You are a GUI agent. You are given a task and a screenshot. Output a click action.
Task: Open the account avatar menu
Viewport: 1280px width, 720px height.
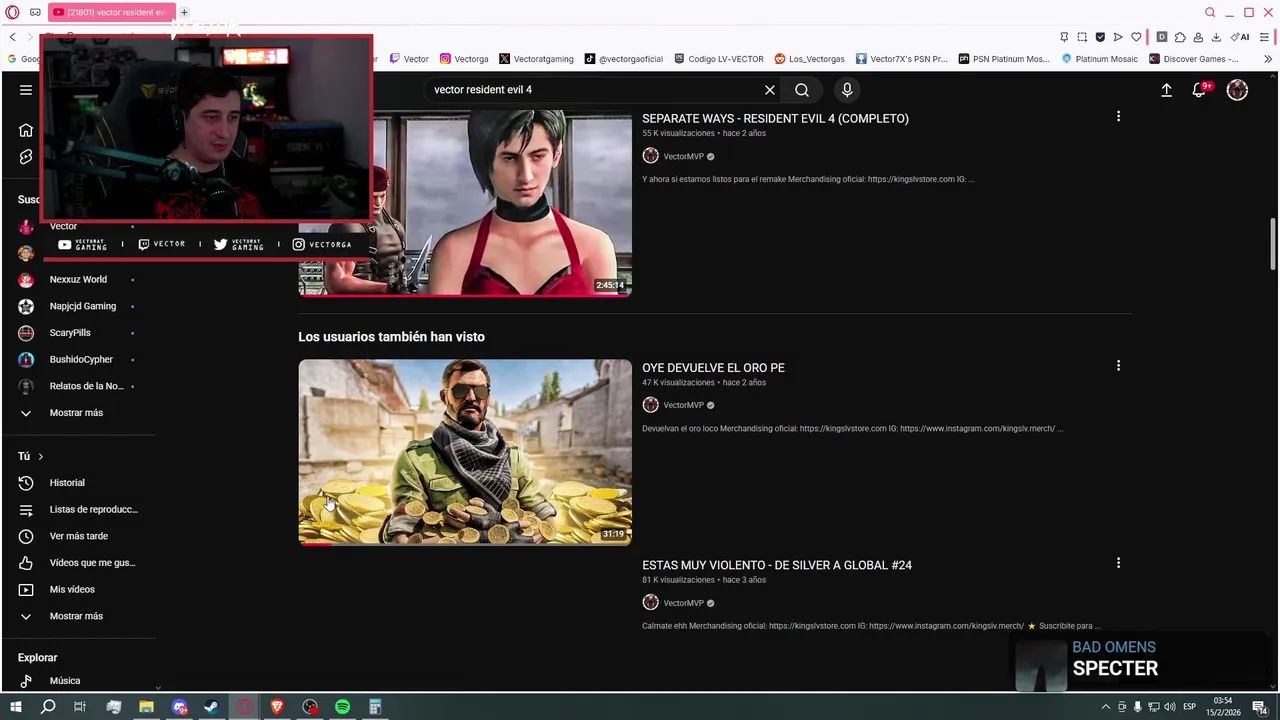[1237, 90]
